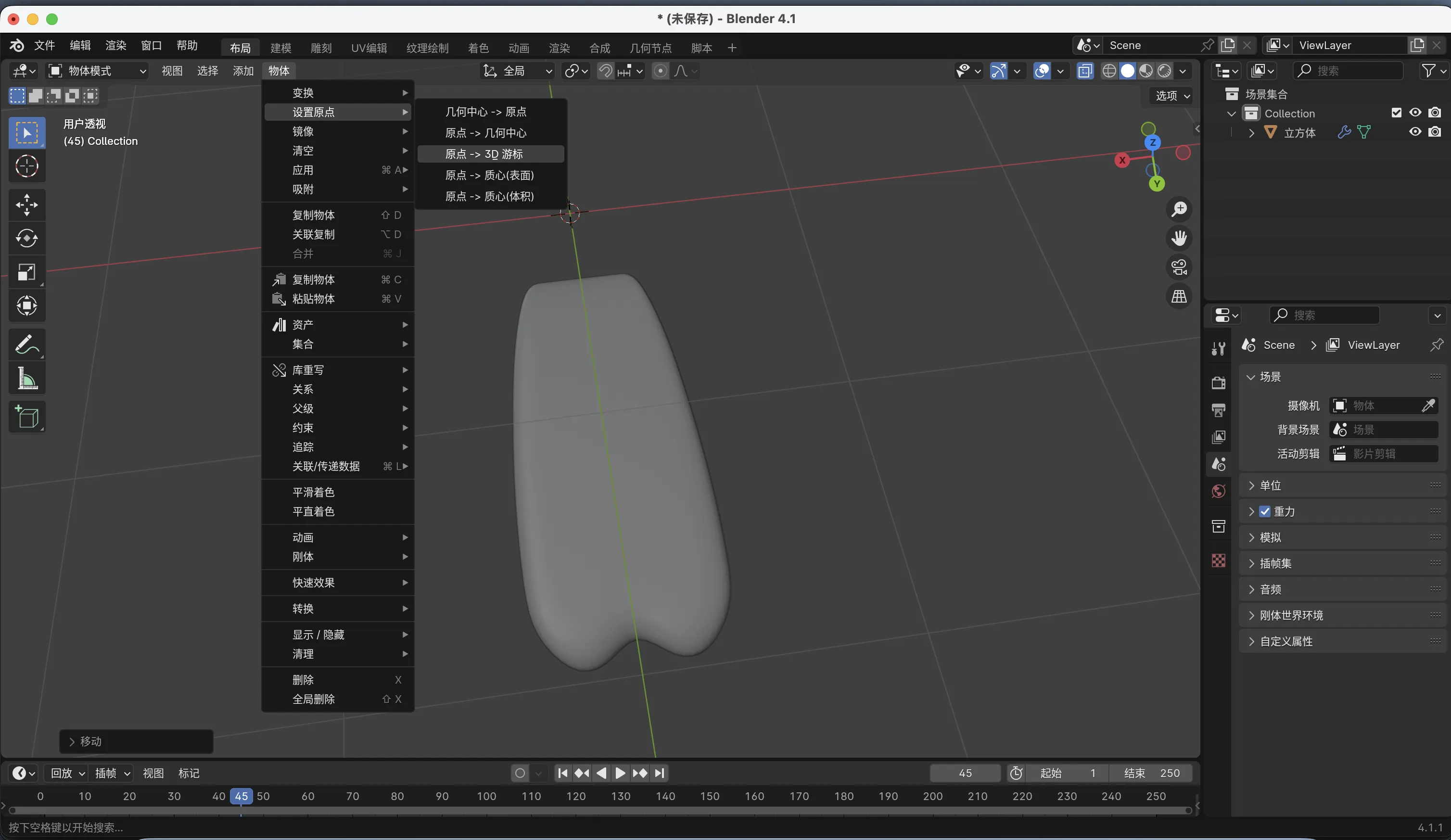Switch to the 建模 workspace tab
The width and height of the screenshot is (1451, 840).
(280, 48)
